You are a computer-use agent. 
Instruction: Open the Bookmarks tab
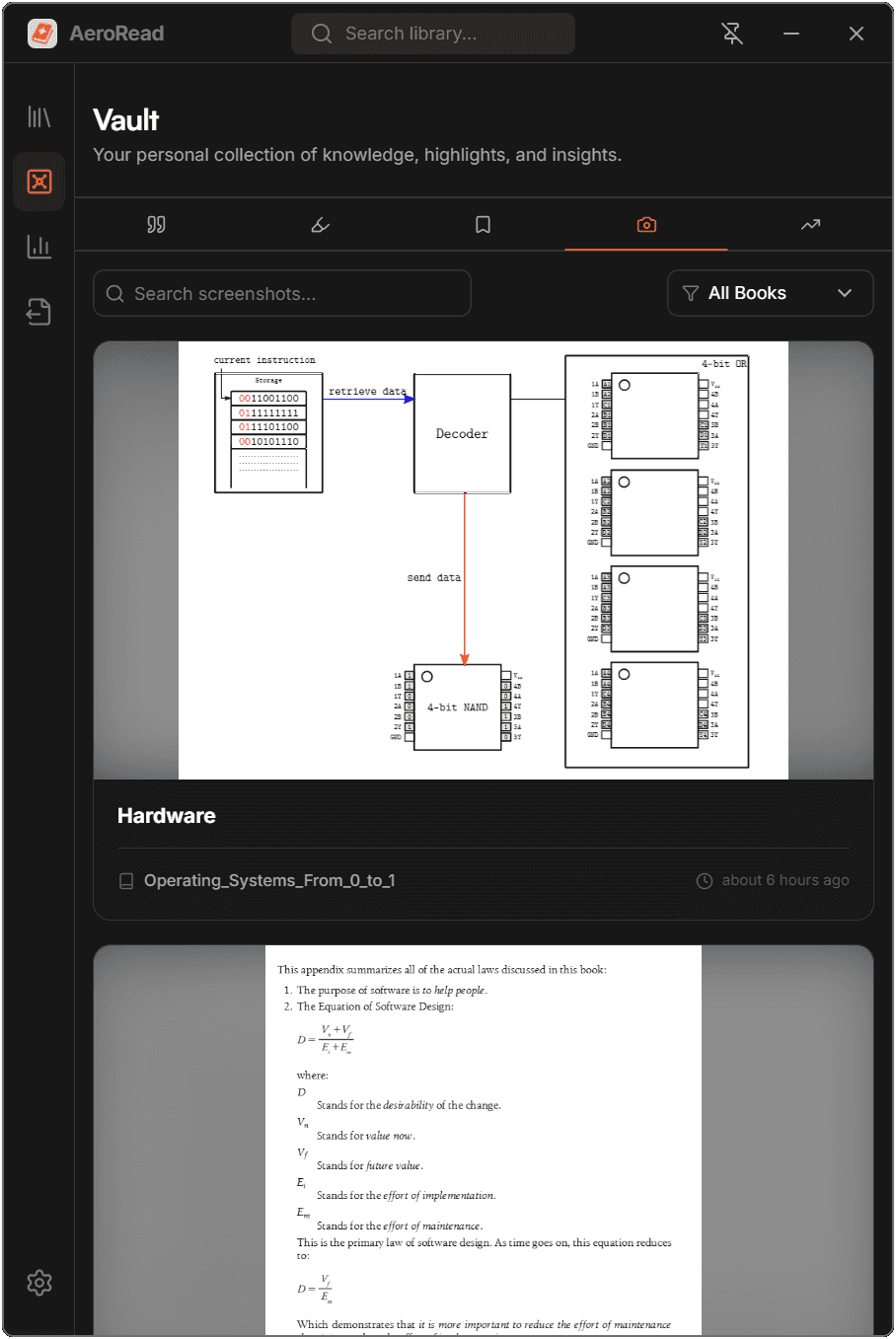point(483,225)
